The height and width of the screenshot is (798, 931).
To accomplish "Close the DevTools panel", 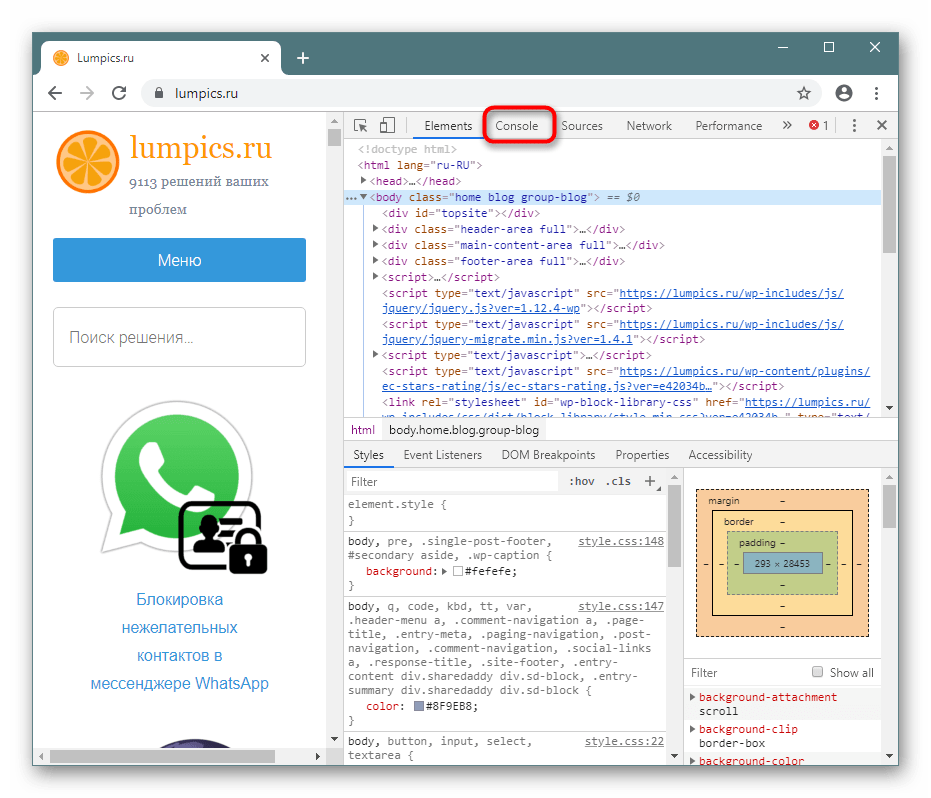I will tap(882, 126).
